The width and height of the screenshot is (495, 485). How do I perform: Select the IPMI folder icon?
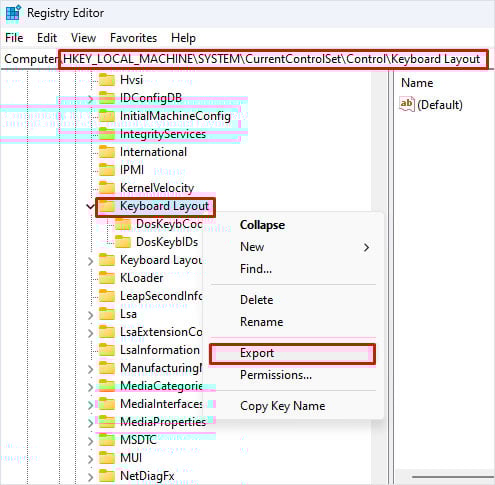107,170
